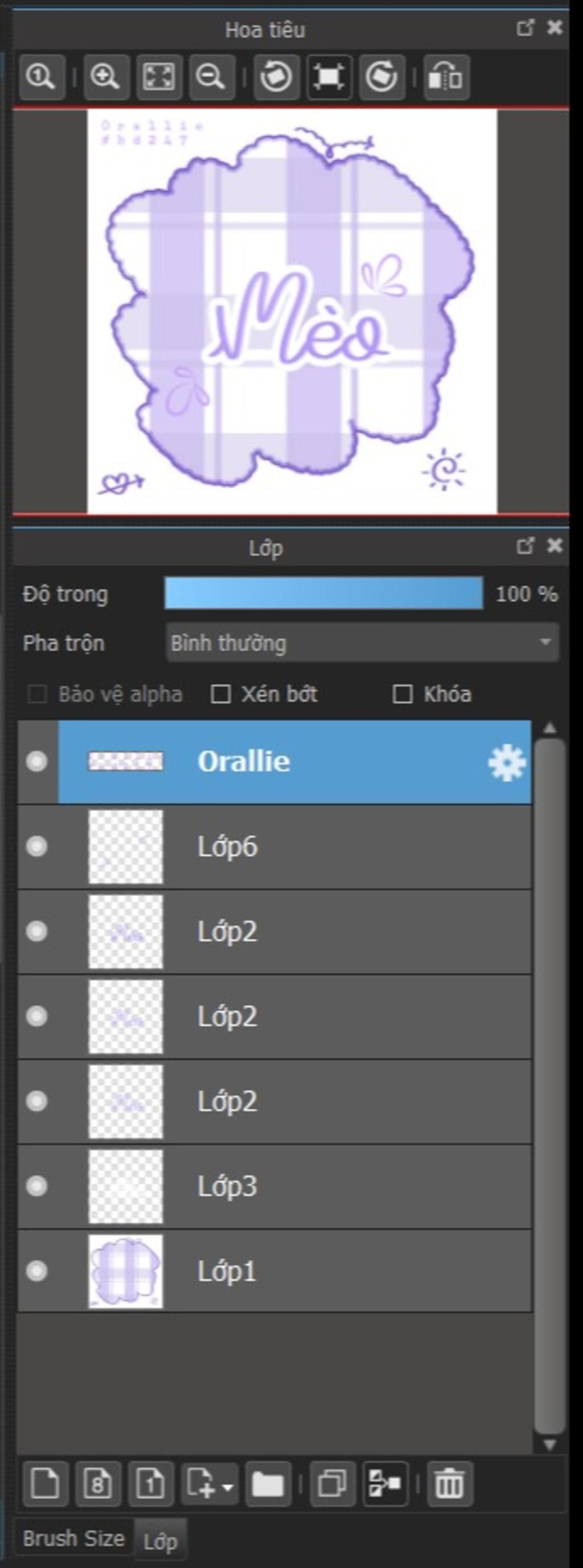This screenshot has height=1568, width=583.
Task: Delete the selected layer with trash icon
Action: point(450,1483)
